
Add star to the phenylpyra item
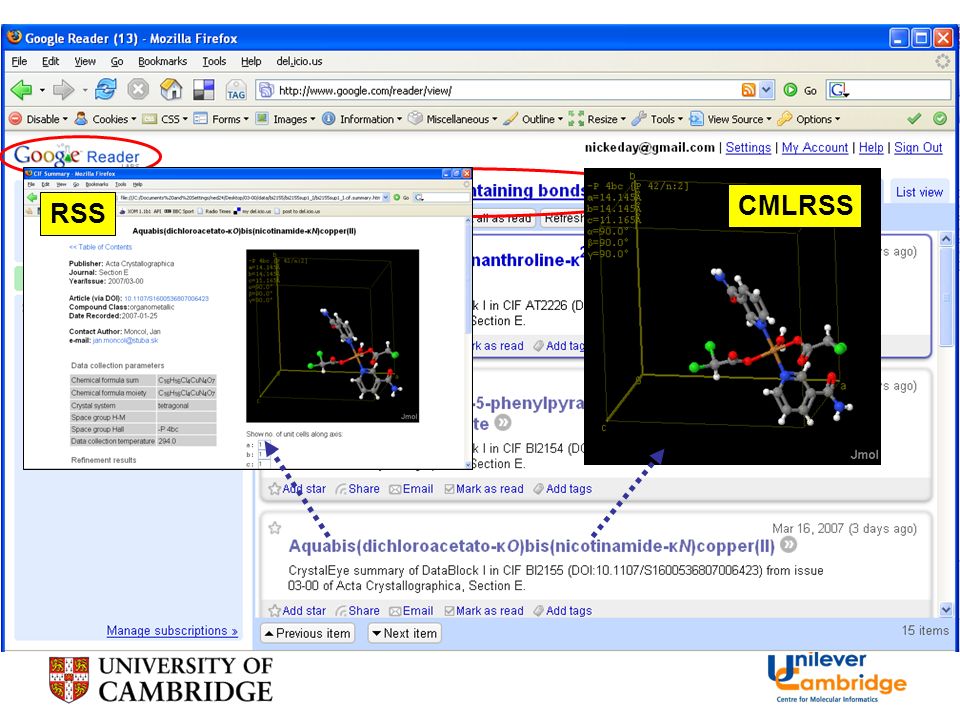(298, 489)
